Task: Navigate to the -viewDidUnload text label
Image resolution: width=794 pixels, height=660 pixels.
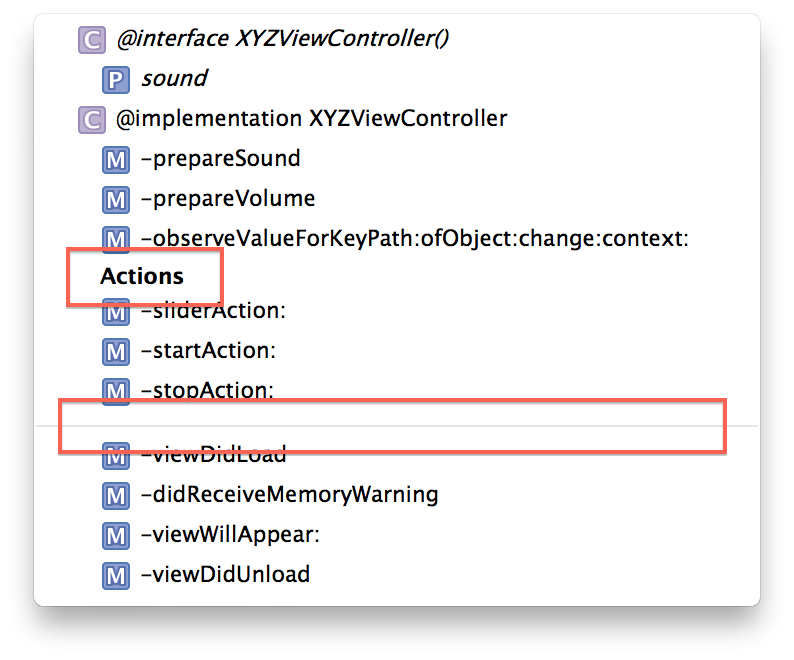Action: click(226, 574)
